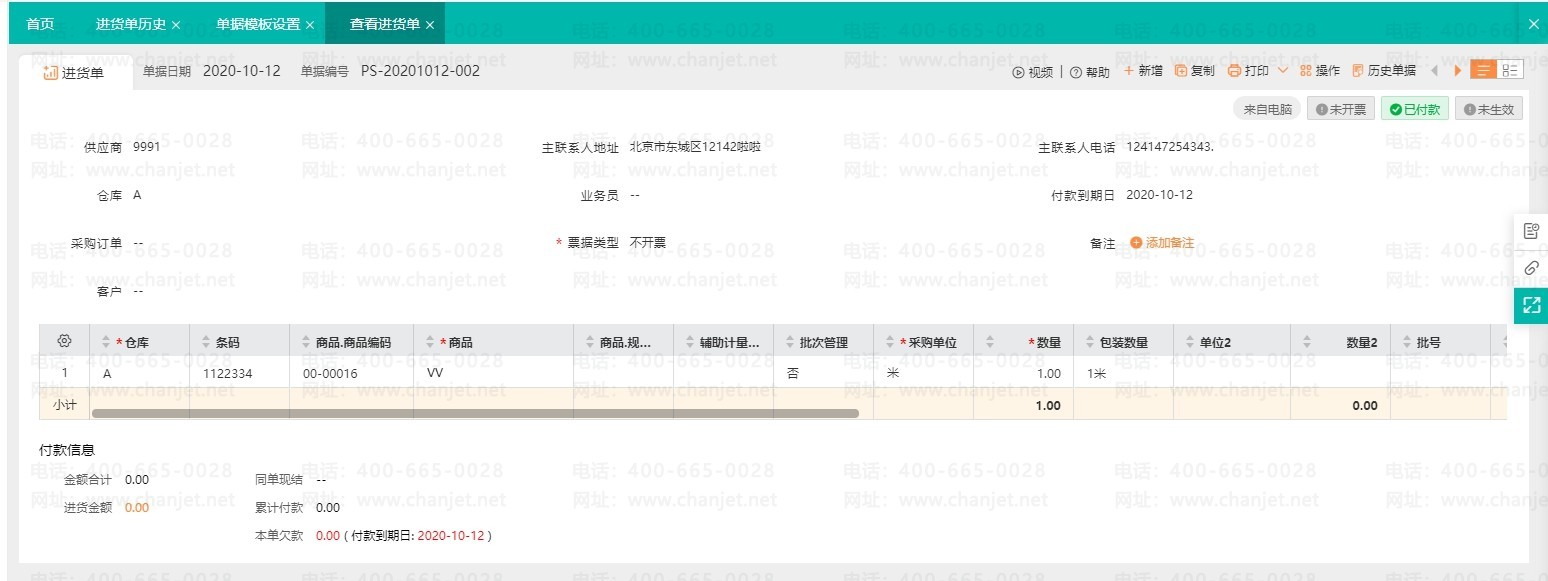Click the 票据类型 value 不开票
Viewport: 1548px width, 581px height.
[x=648, y=243]
